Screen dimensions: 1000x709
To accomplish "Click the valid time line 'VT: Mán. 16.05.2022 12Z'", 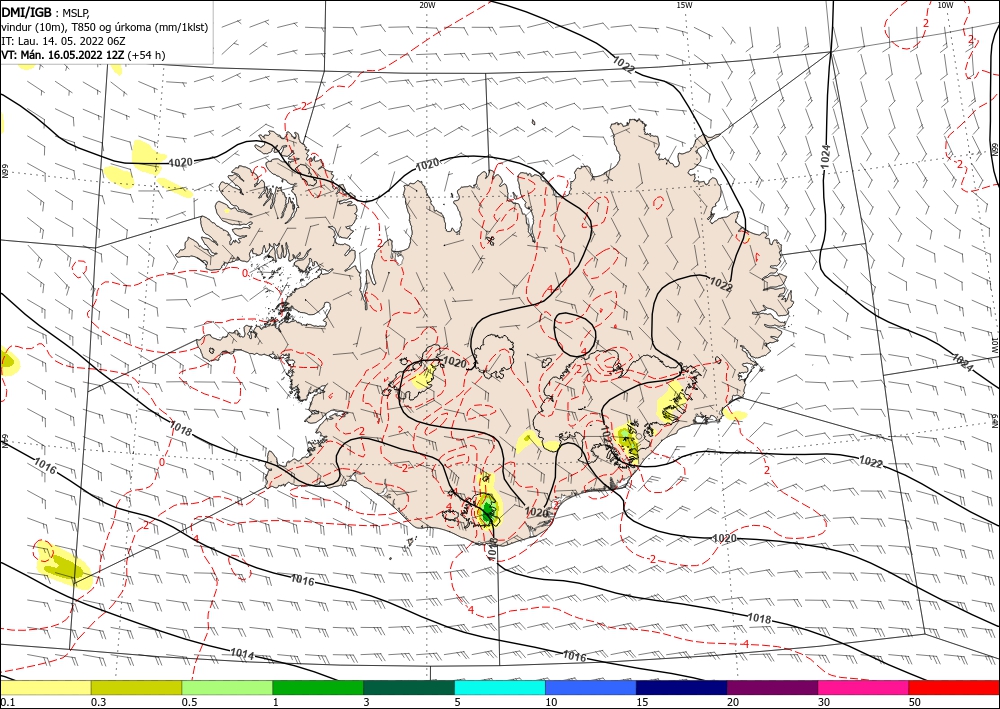I will [62, 55].
